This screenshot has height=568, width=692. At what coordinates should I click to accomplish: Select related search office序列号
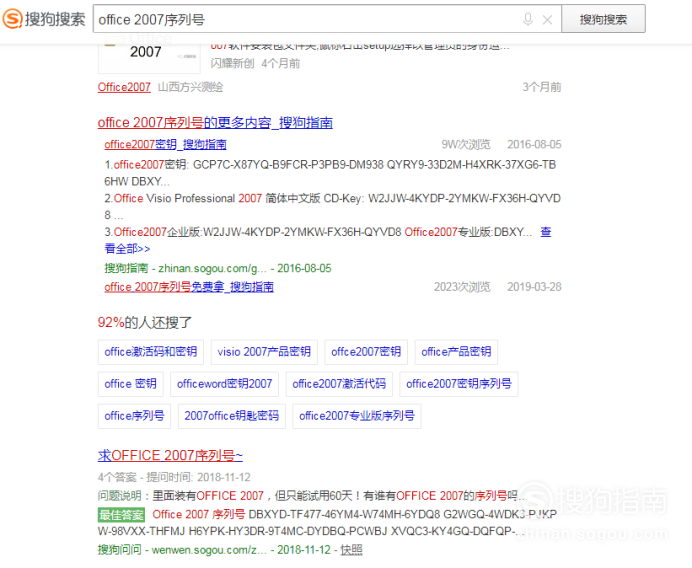[x=134, y=416]
